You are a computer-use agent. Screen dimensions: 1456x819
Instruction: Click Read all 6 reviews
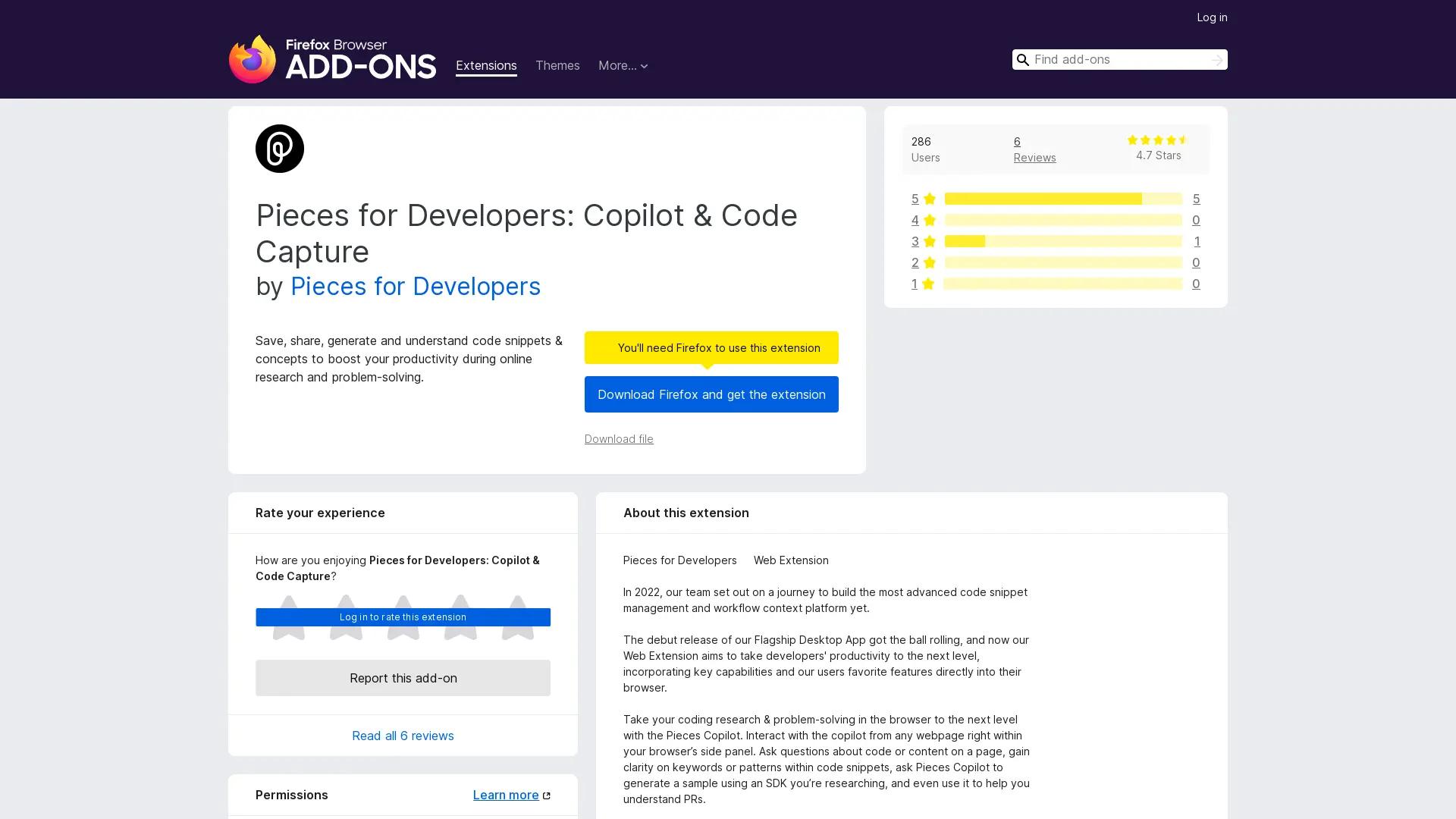coord(403,736)
